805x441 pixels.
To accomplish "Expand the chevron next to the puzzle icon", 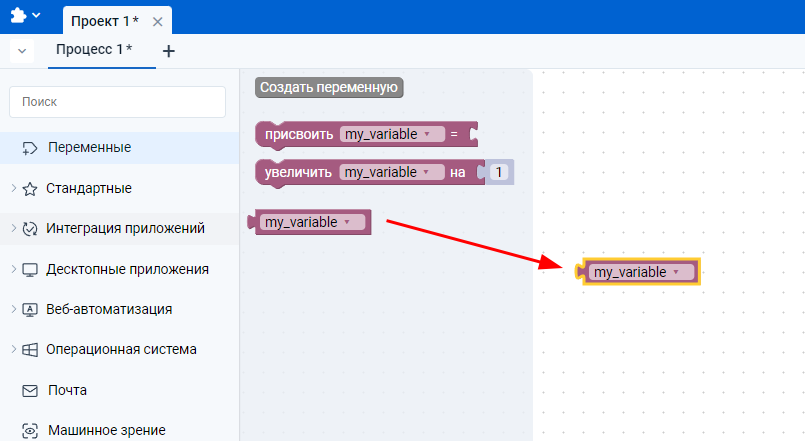I will (x=36, y=15).
